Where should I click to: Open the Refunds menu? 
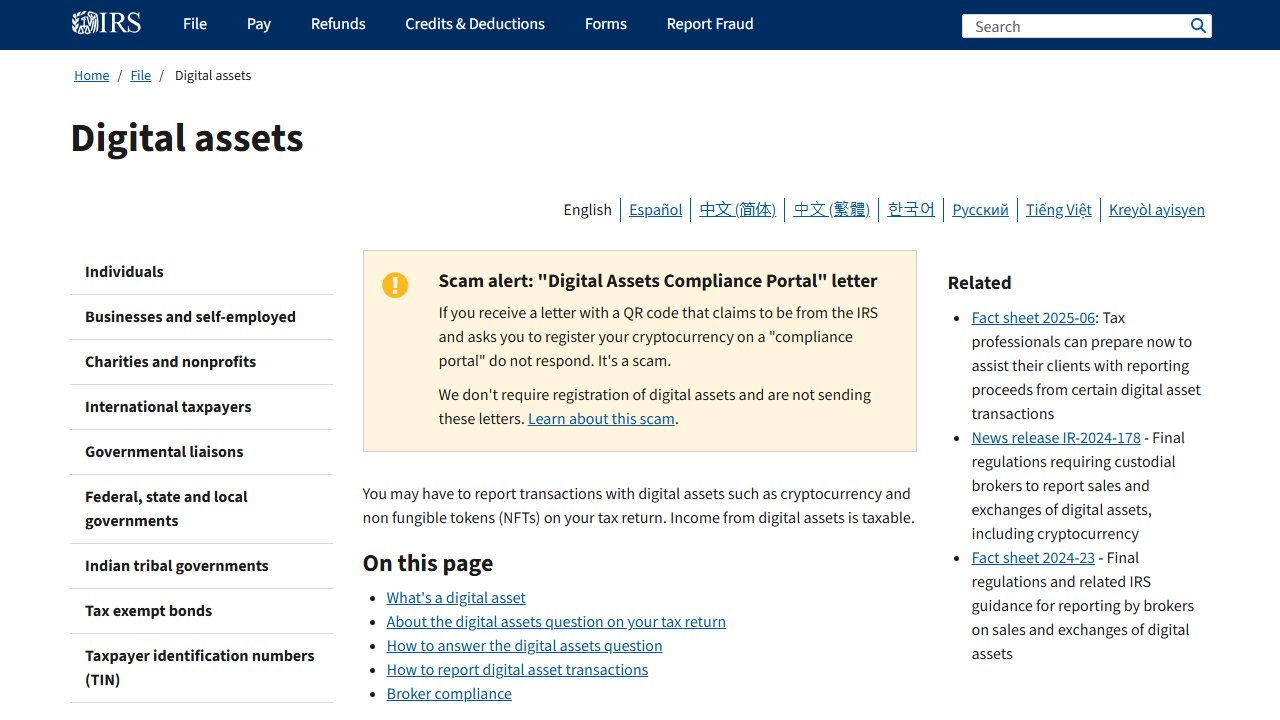338,24
